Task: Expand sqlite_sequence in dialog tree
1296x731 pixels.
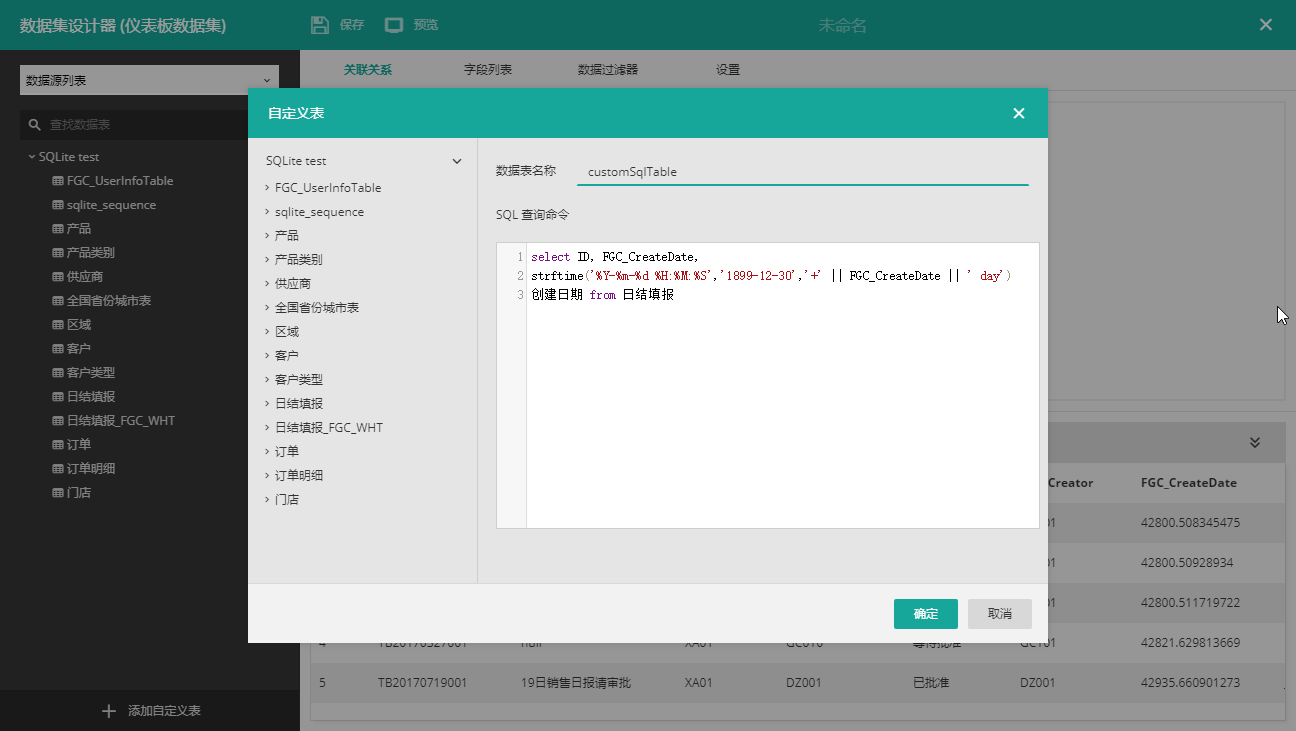Action: click(x=267, y=211)
